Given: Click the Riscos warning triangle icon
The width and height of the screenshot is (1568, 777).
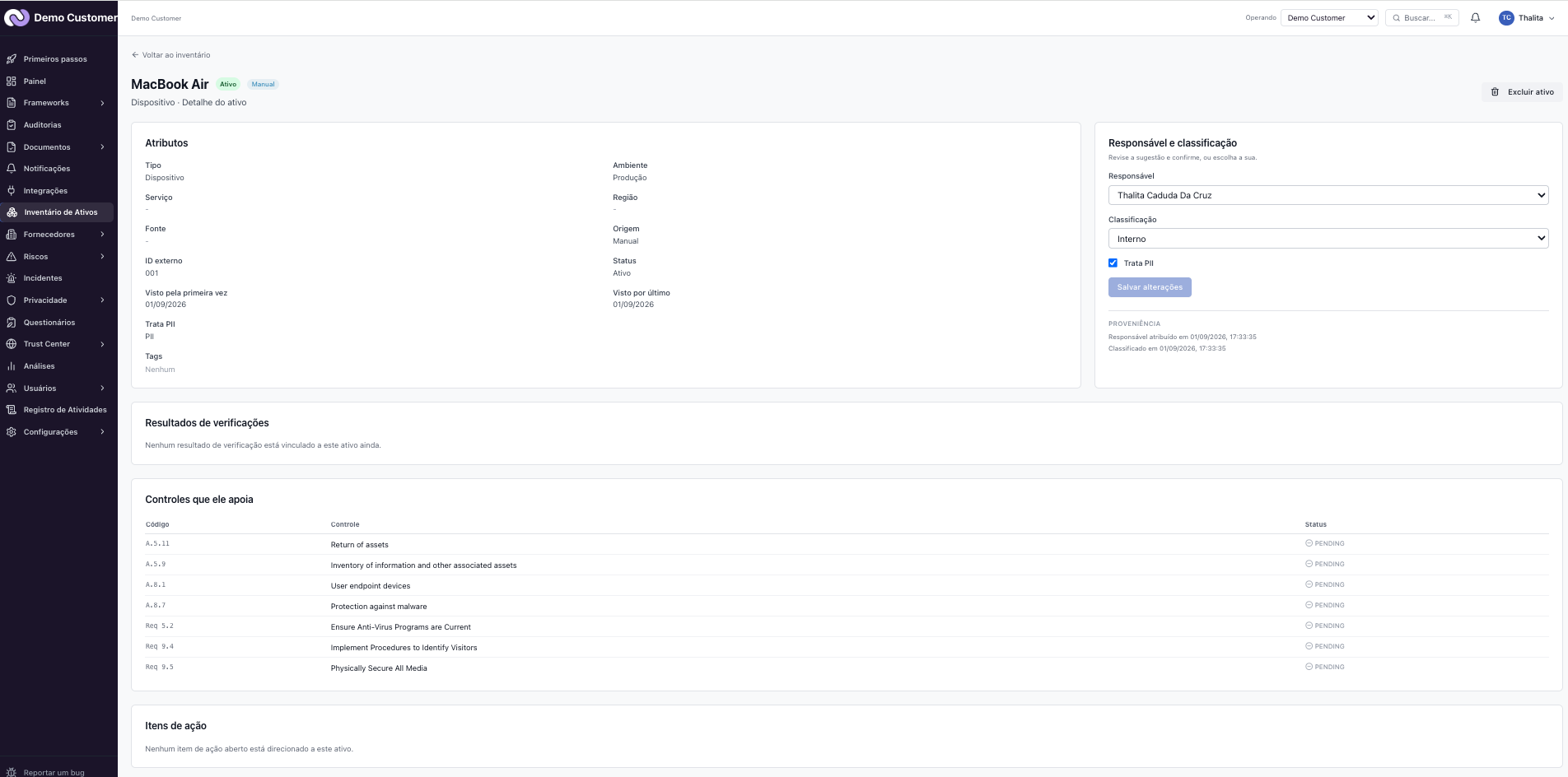Looking at the screenshot, I should [x=12, y=257].
